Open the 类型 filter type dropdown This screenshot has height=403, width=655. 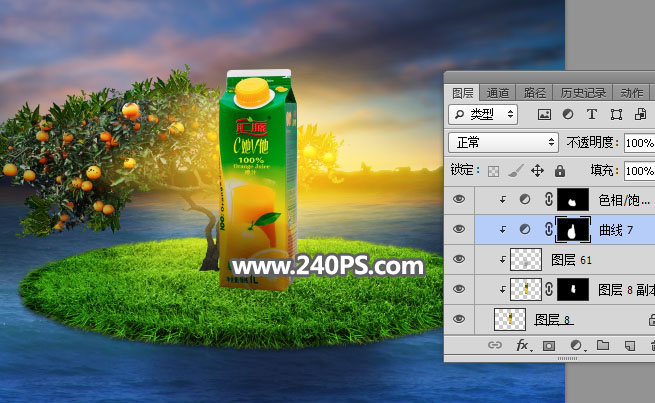click(x=483, y=114)
